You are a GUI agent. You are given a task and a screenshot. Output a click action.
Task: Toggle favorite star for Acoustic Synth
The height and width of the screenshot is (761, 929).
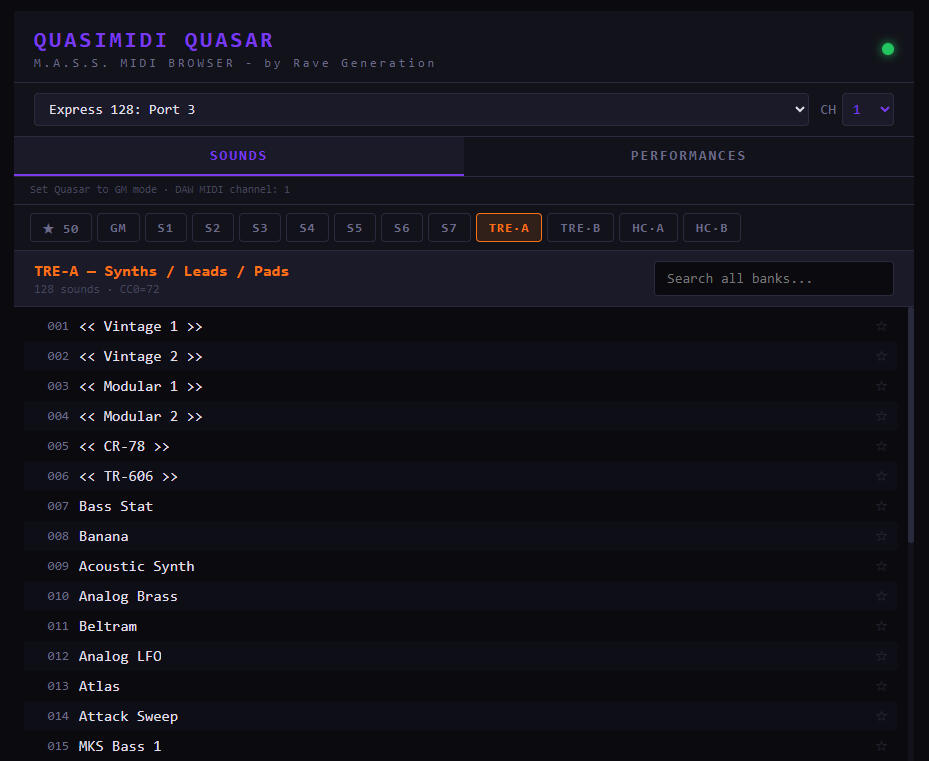881,566
